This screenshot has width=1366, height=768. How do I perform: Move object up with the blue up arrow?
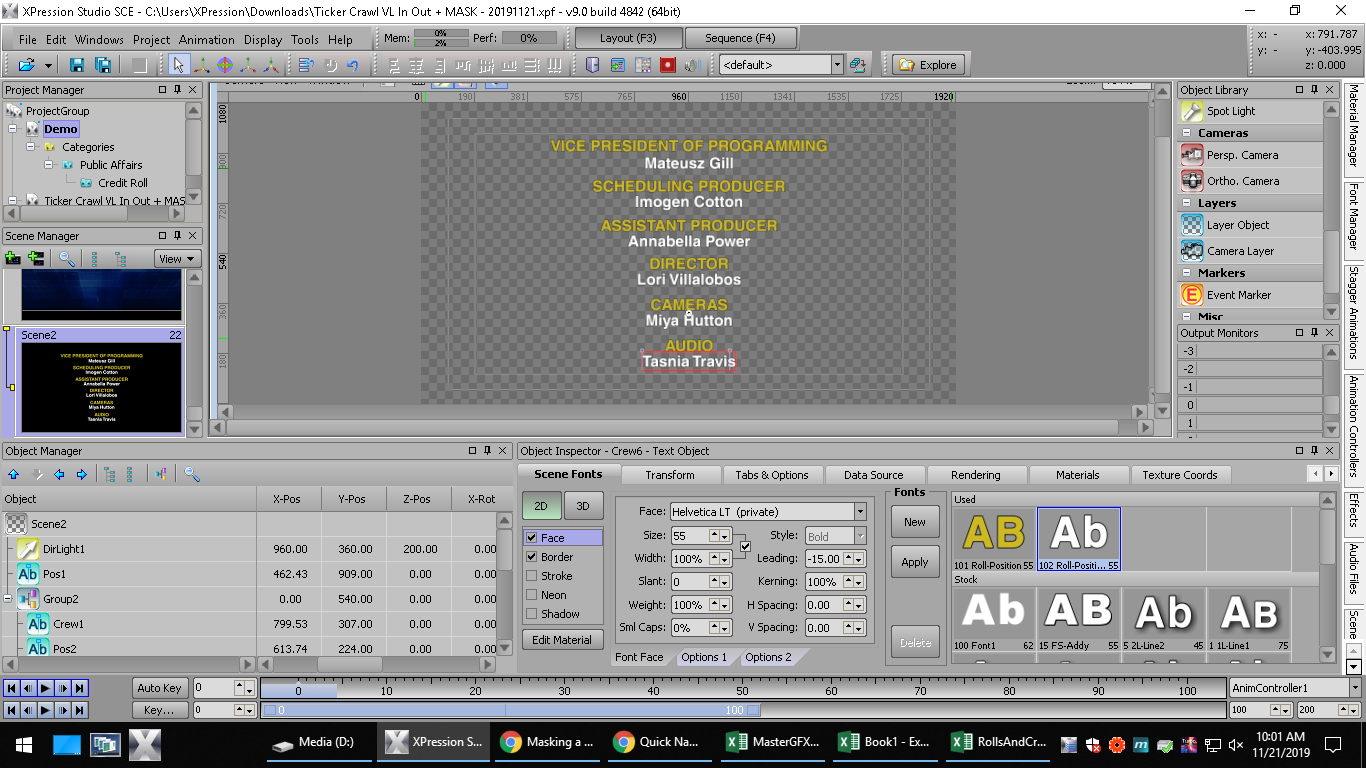coord(13,474)
